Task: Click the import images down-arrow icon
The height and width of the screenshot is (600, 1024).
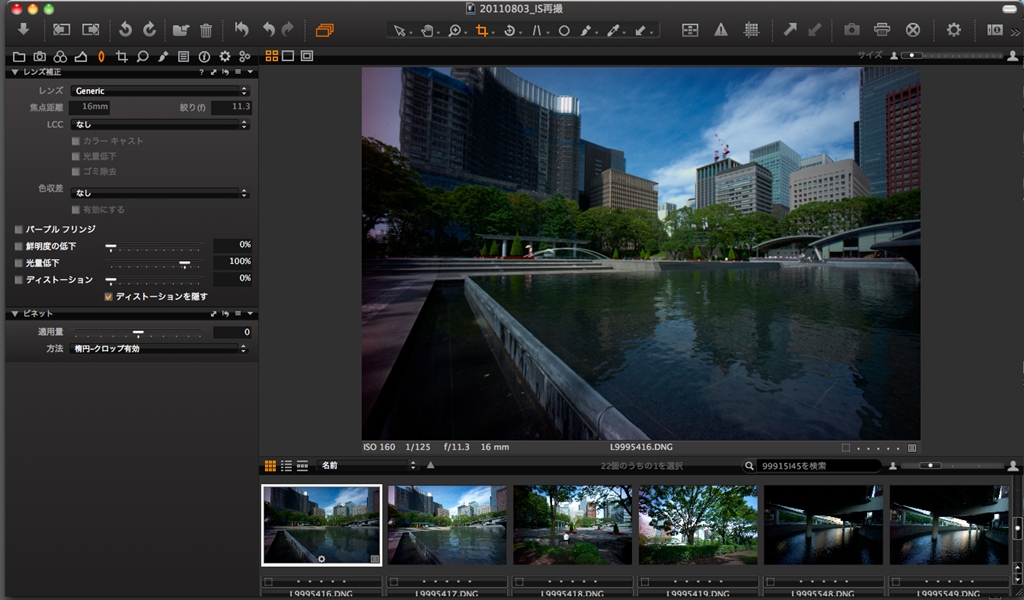Action: tap(23, 30)
